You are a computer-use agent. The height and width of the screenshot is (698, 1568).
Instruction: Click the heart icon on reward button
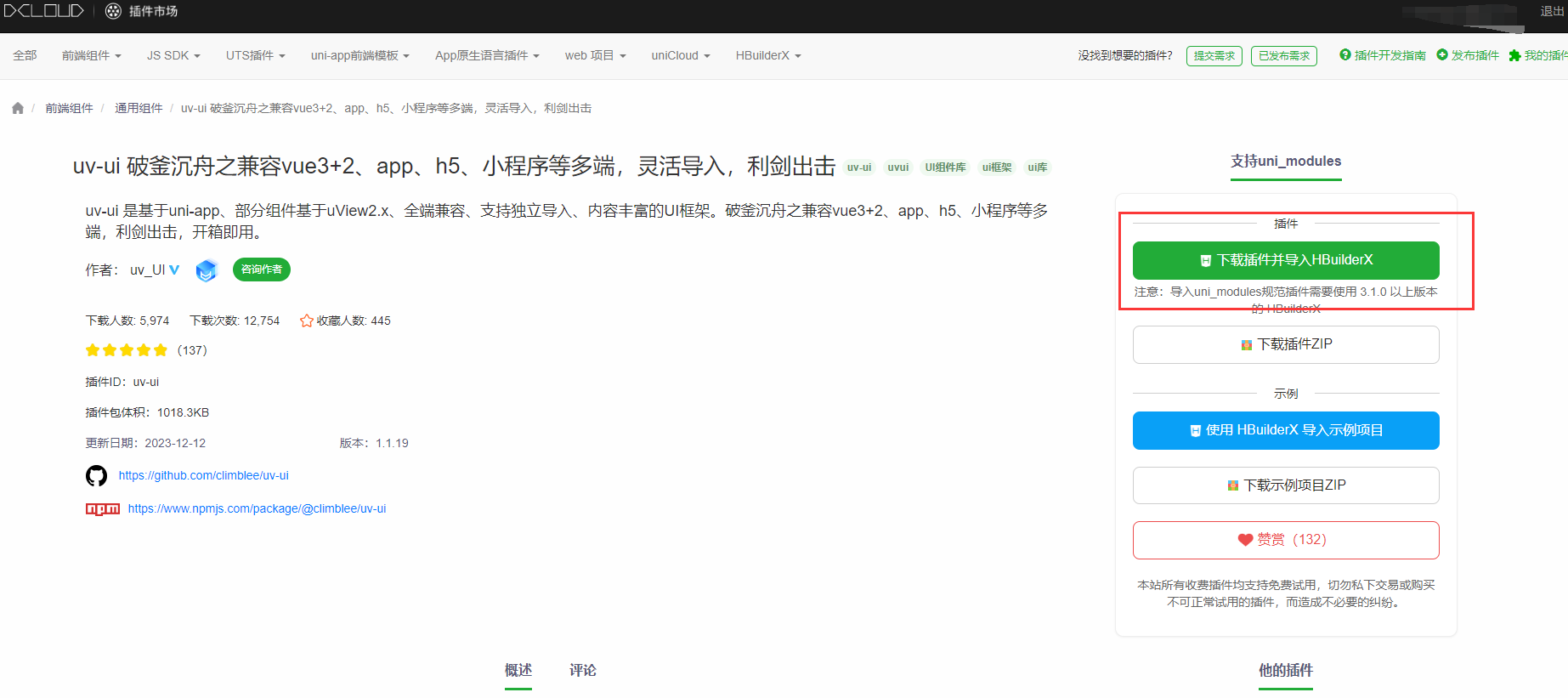[1245, 540]
